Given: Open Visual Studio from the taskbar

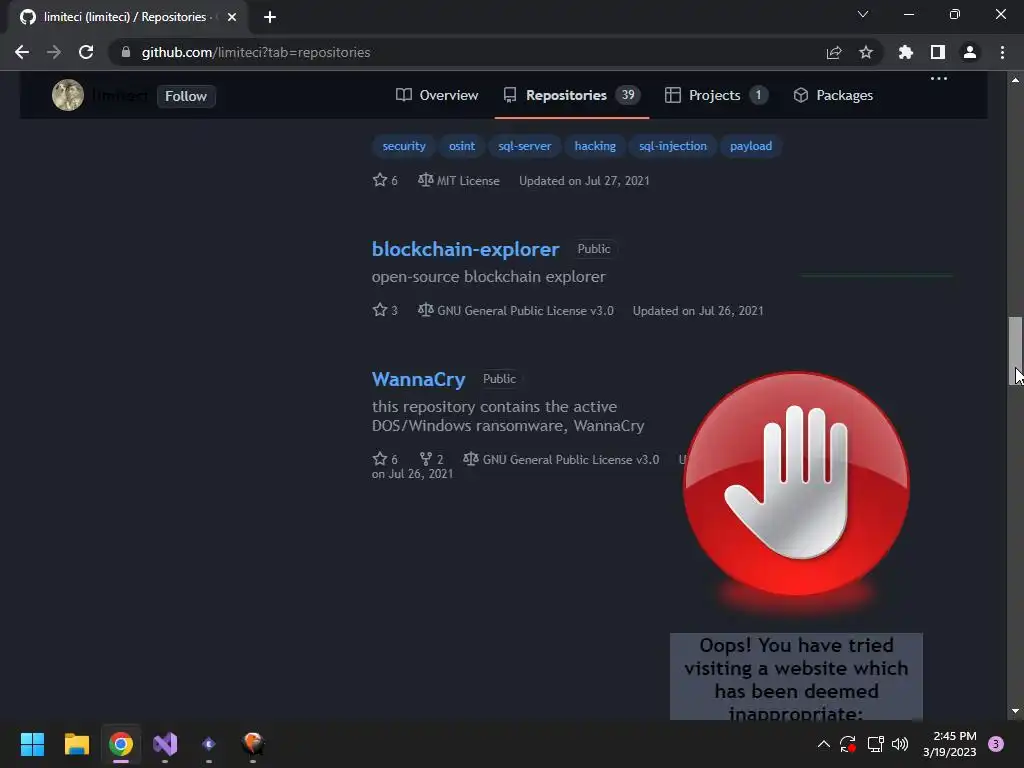Looking at the screenshot, I should (165, 744).
